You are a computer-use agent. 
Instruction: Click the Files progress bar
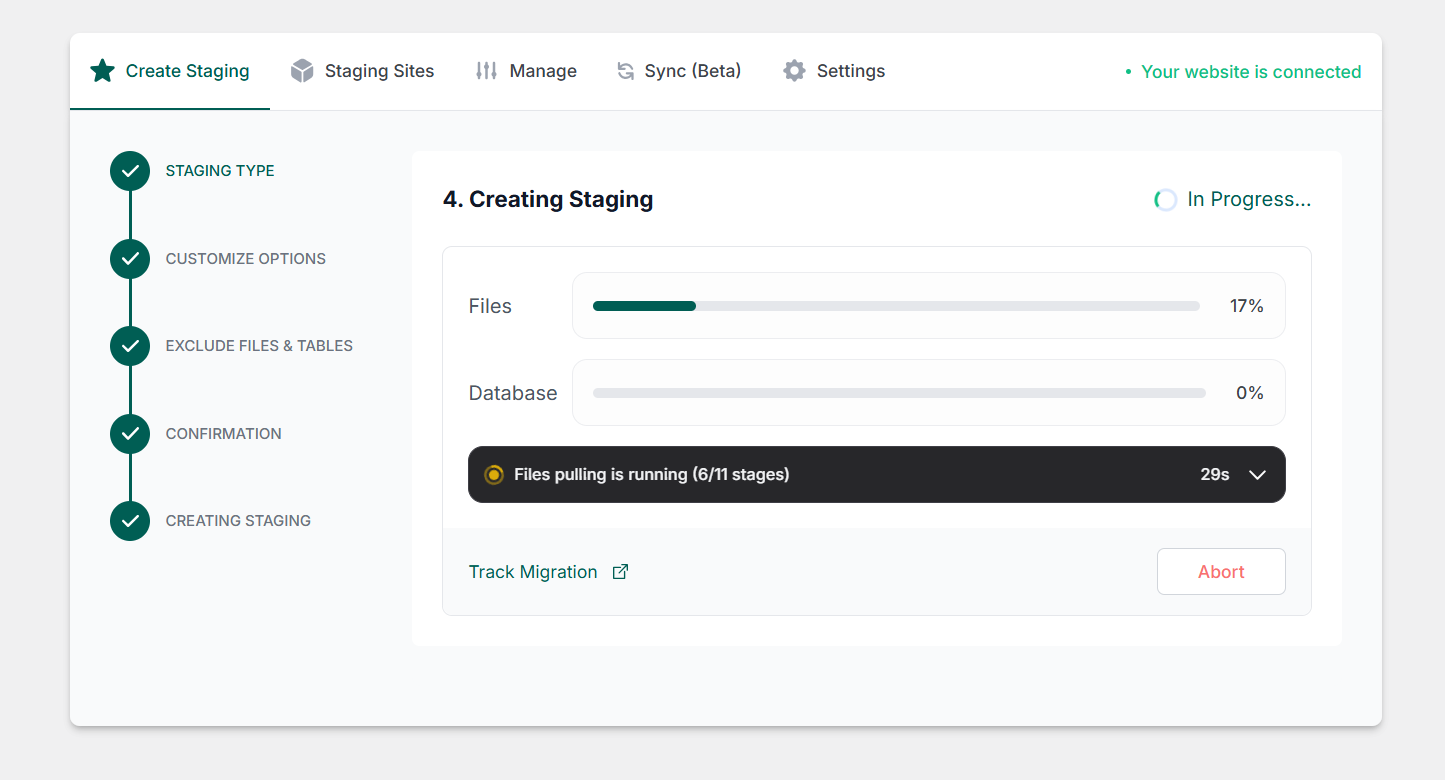point(896,306)
